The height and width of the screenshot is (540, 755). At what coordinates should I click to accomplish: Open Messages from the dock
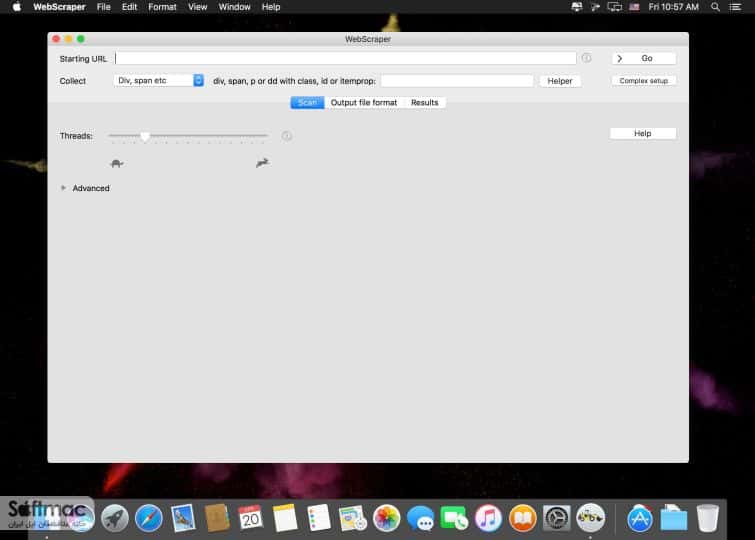coord(420,518)
